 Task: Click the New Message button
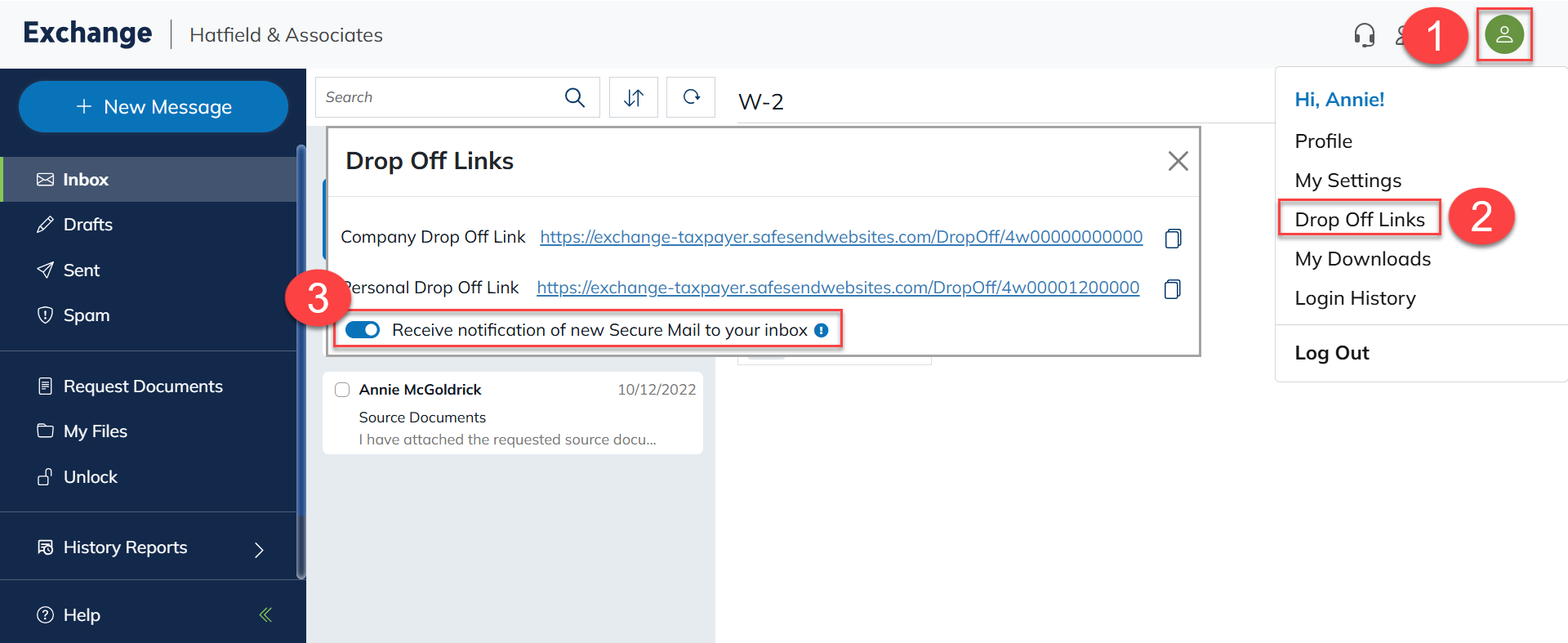click(154, 107)
